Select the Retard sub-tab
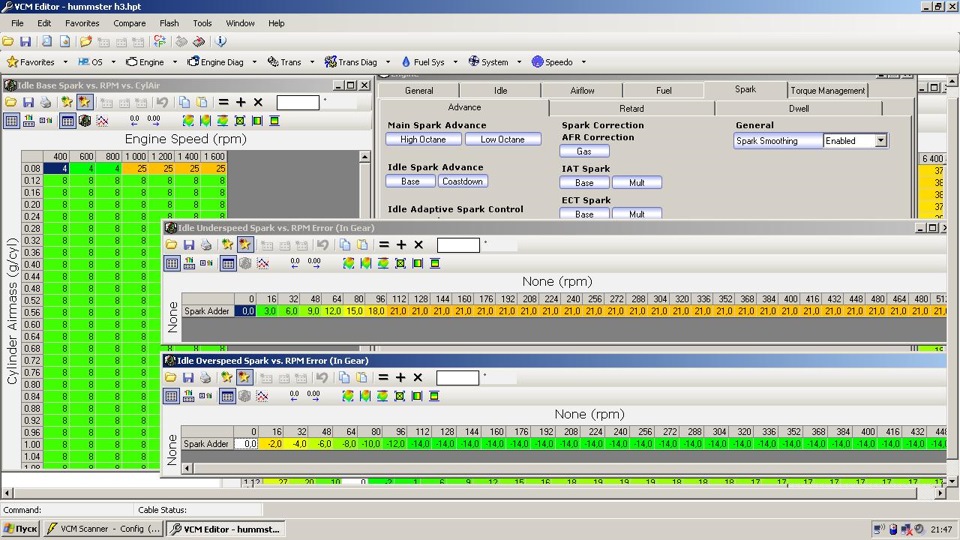This screenshot has width=960, height=540. [631, 108]
